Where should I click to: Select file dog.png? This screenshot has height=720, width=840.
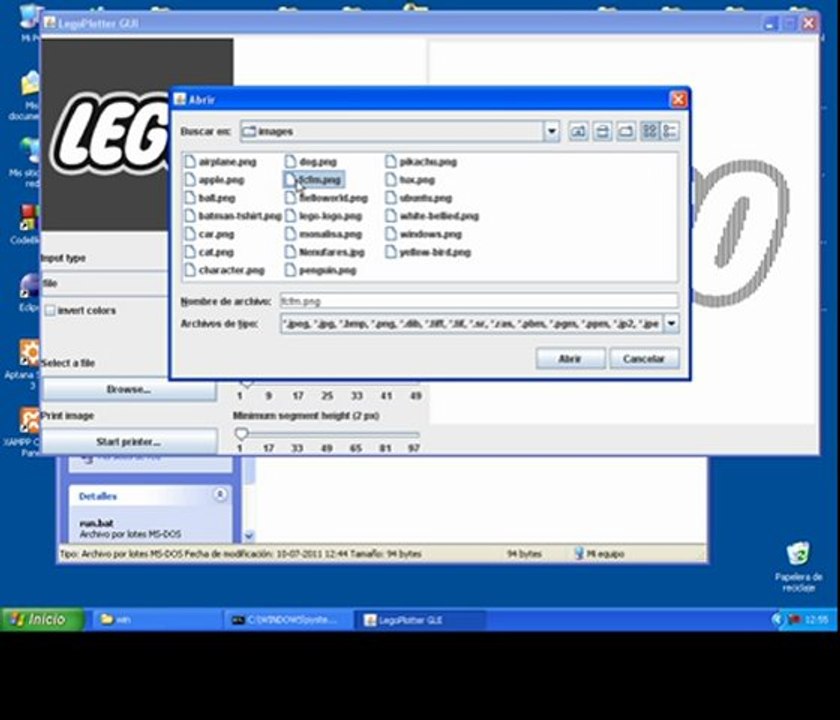click(311, 162)
